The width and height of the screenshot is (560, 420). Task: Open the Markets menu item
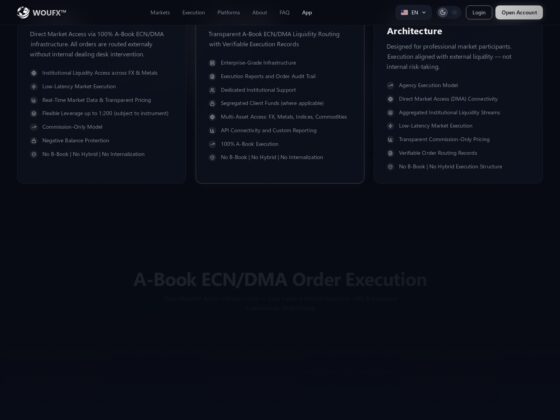[x=160, y=12]
